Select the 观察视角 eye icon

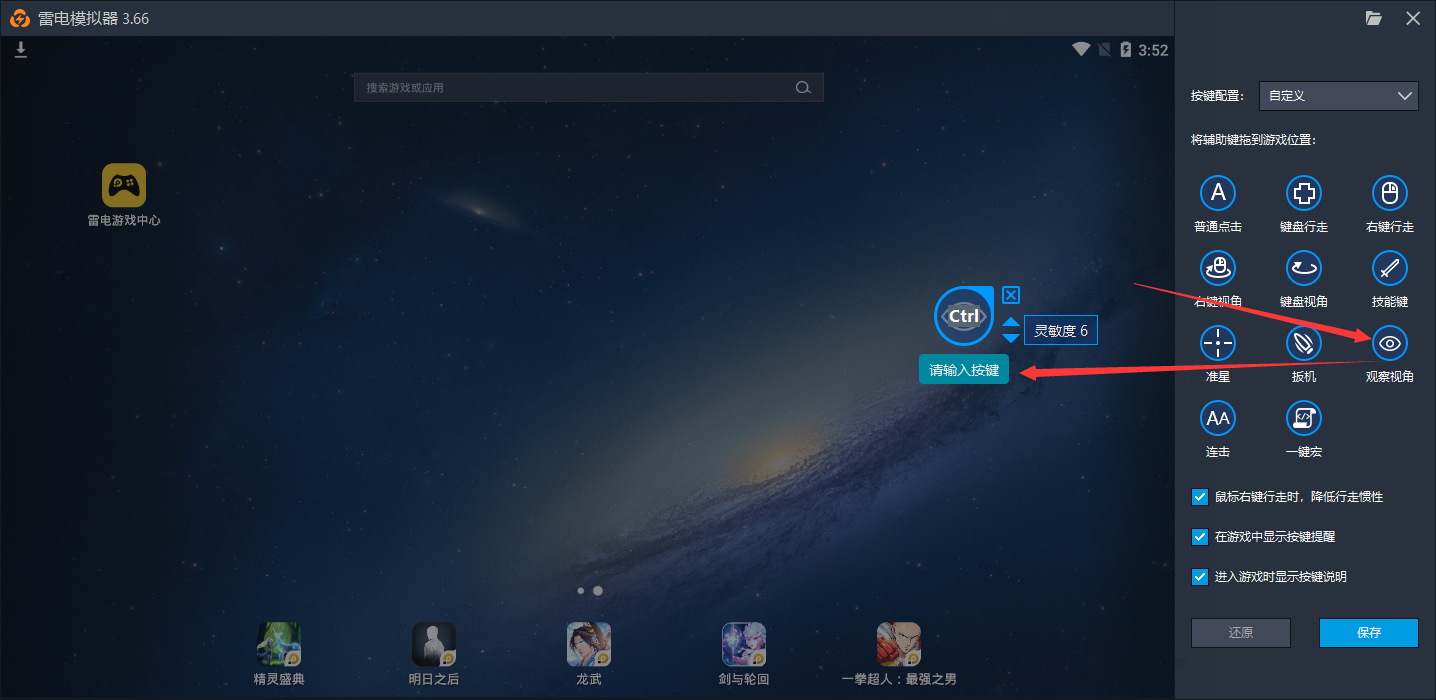(x=1390, y=343)
